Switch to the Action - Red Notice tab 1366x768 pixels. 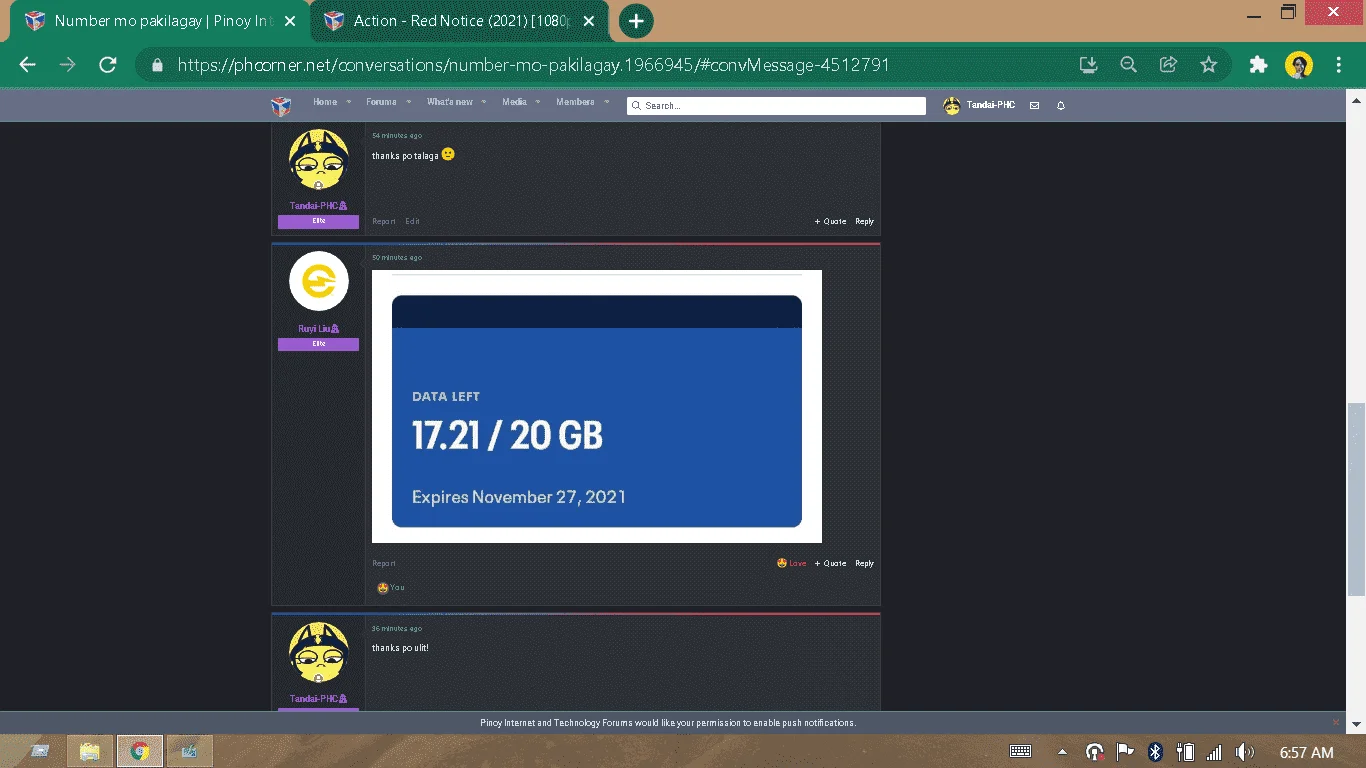460,21
